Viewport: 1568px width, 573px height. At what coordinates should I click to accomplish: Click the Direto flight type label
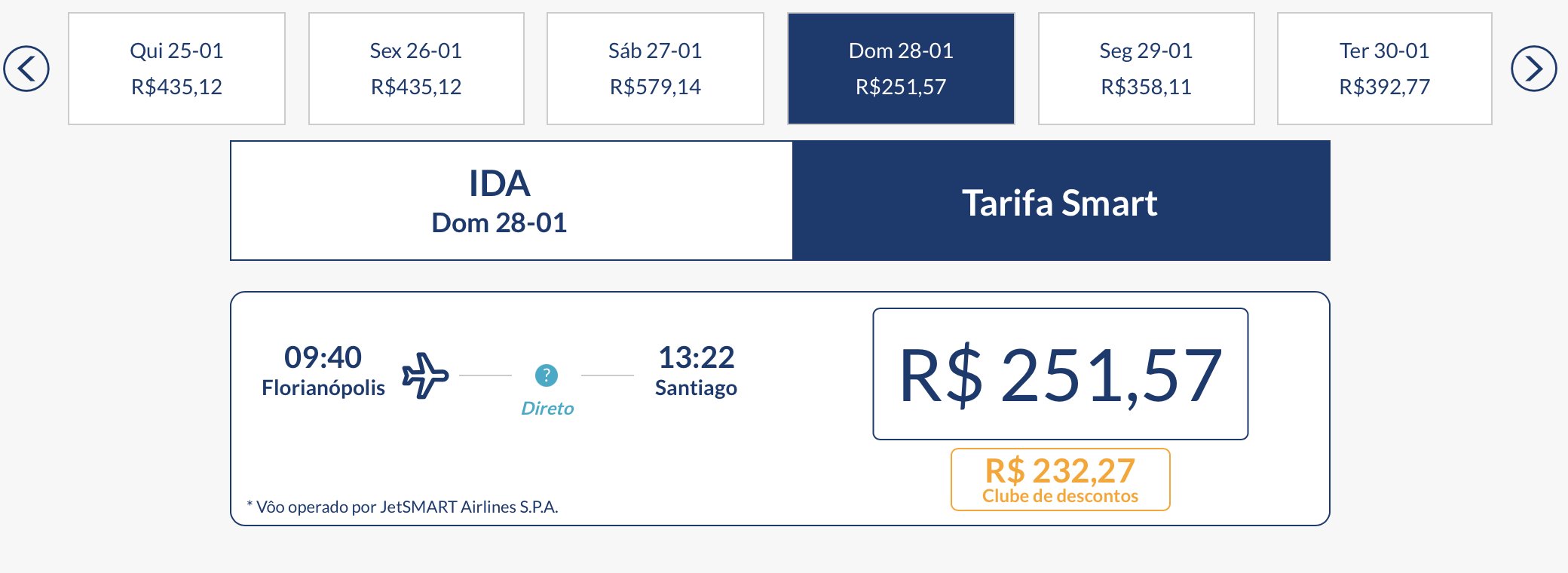547,409
